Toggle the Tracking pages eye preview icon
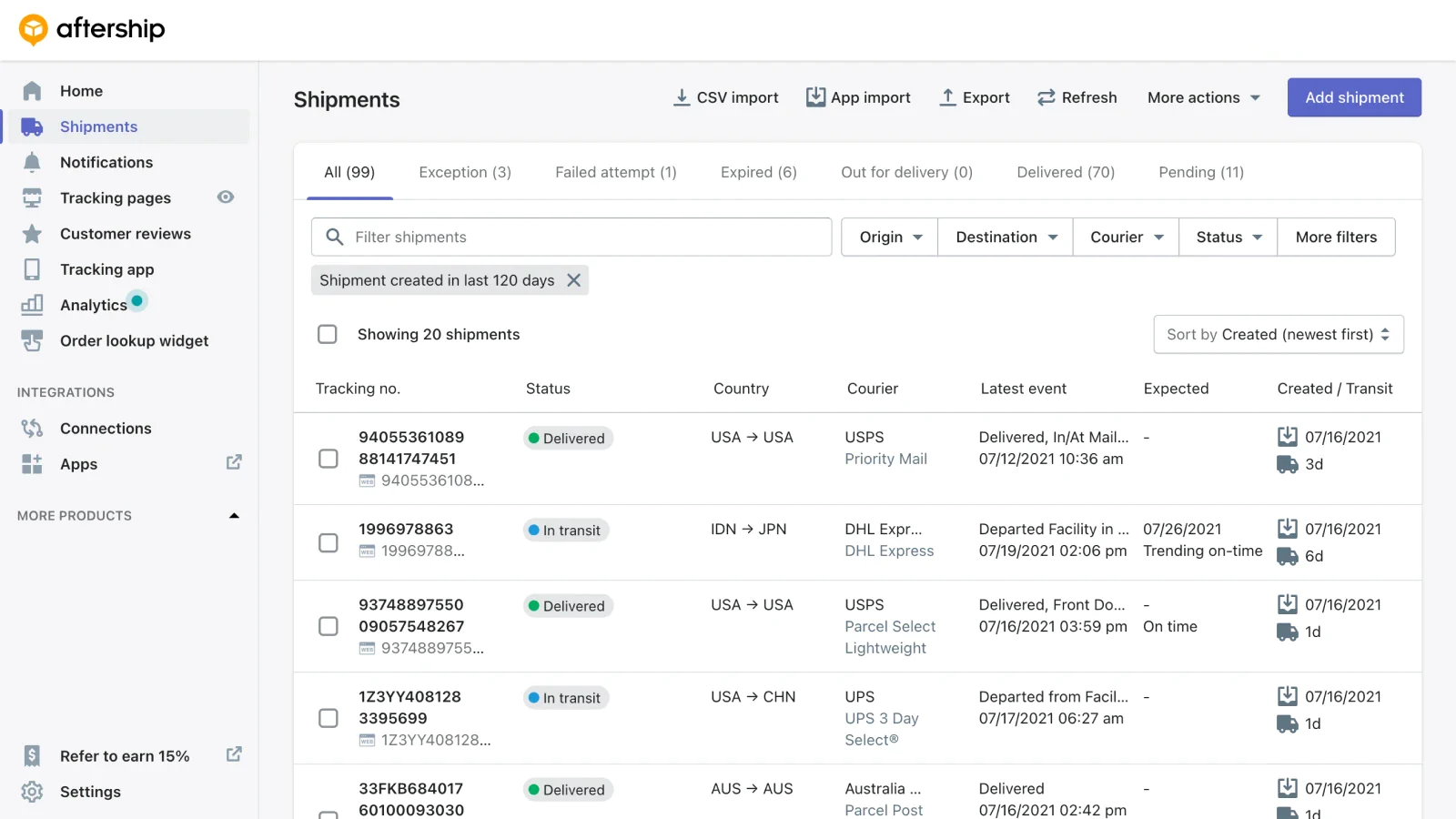Image resolution: width=1456 pixels, height=819 pixels. click(226, 197)
